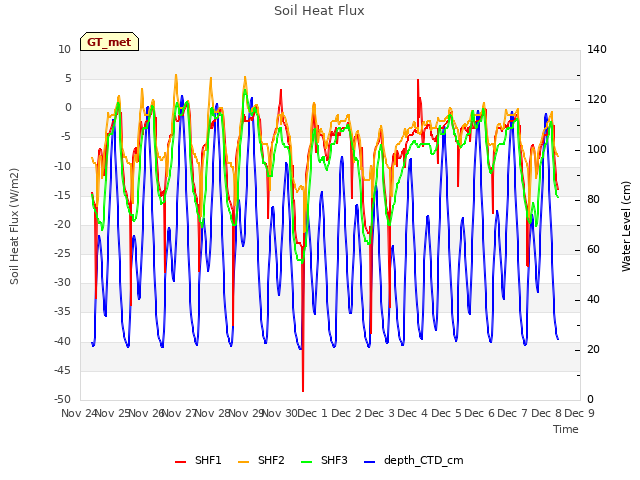
Task: Click the blue depth_CTD_cm legend swatch
Action: coord(369,462)
